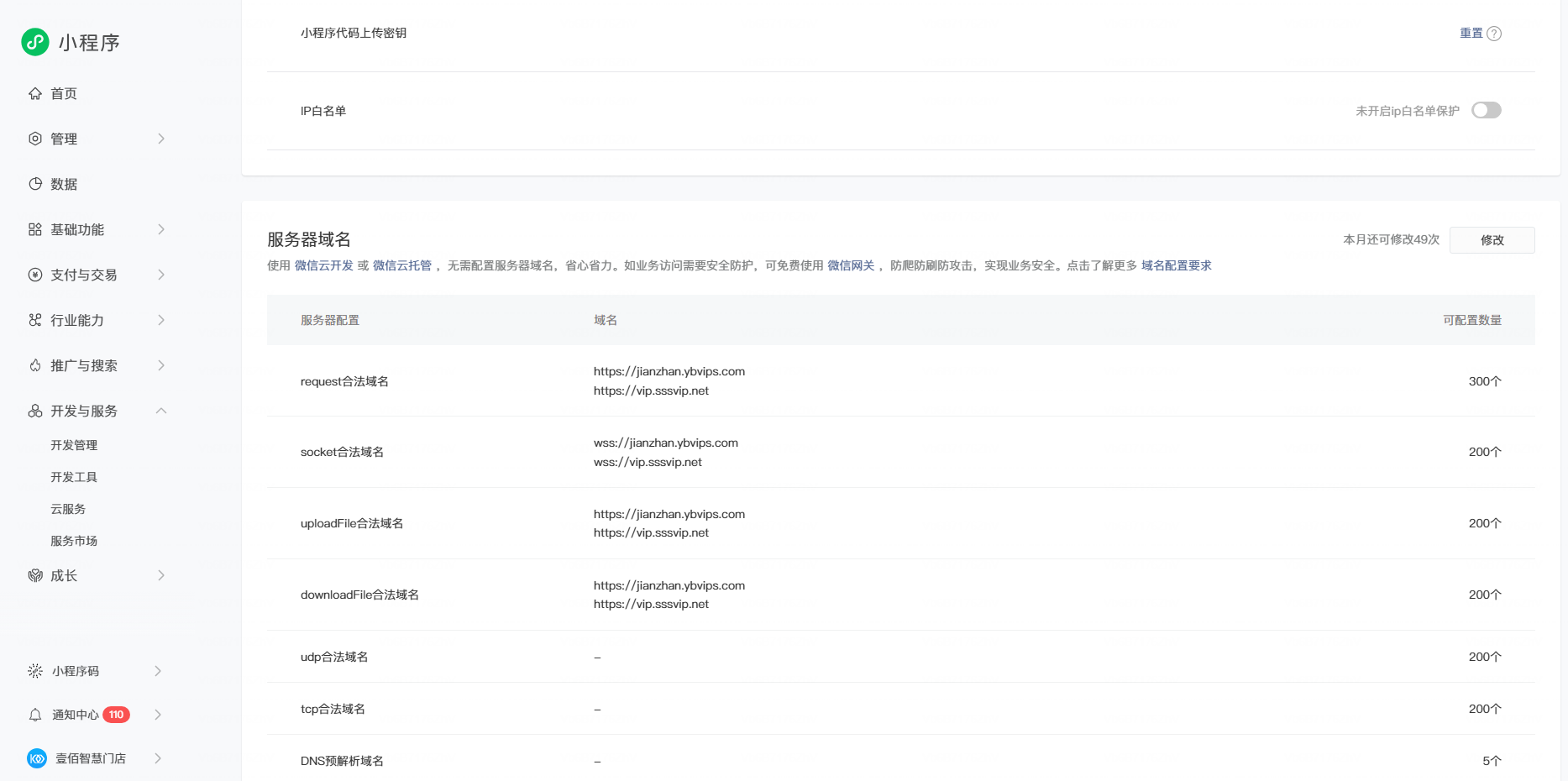The width and height of the screenshot is (1568, 781).
Task: Click the 开发与服务 icon
Action: click(x=35, y=411)
